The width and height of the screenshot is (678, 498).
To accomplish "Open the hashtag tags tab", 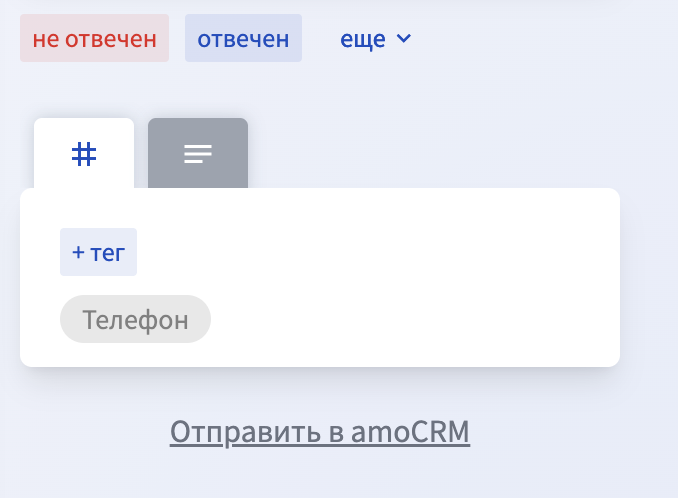I will pyautogui.click(x=84, y=153).
